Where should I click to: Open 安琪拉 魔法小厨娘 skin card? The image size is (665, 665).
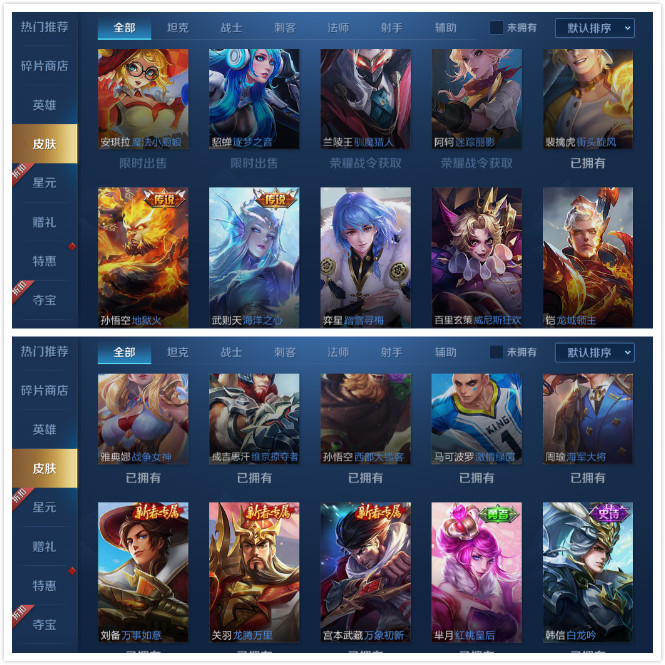click(143, 99)
